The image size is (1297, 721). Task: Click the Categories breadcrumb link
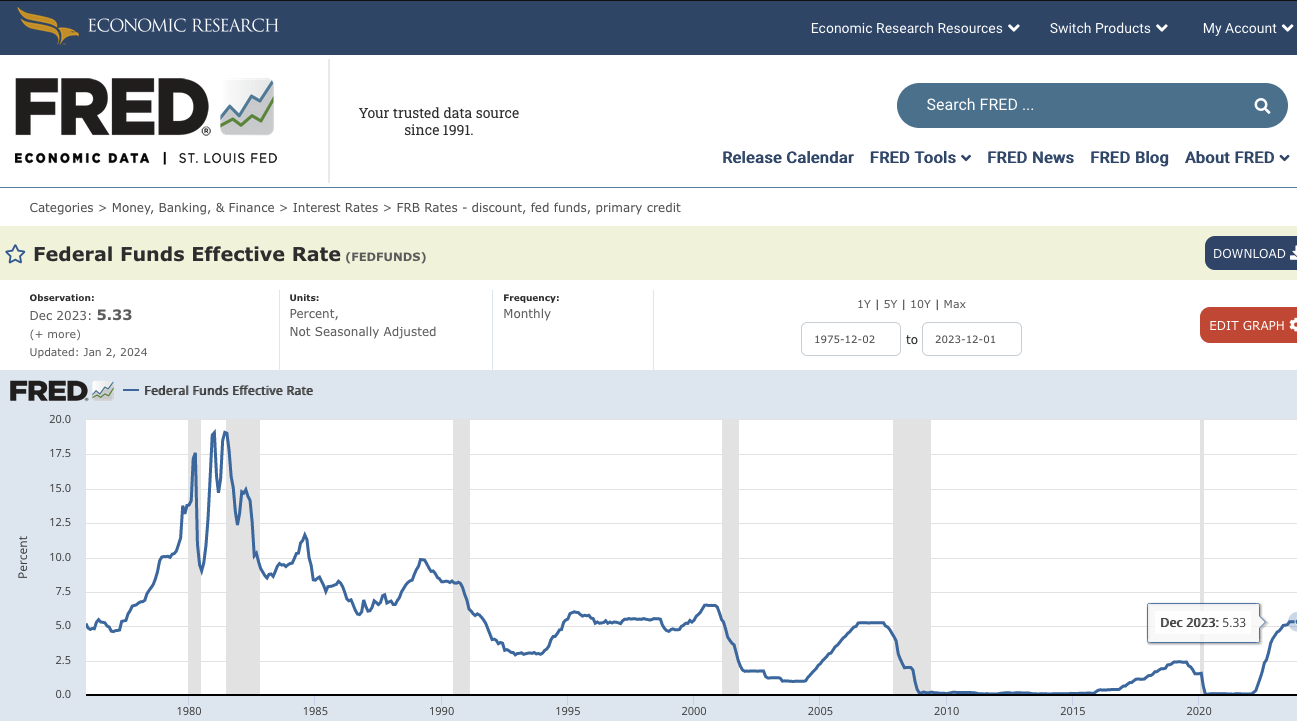61,208
